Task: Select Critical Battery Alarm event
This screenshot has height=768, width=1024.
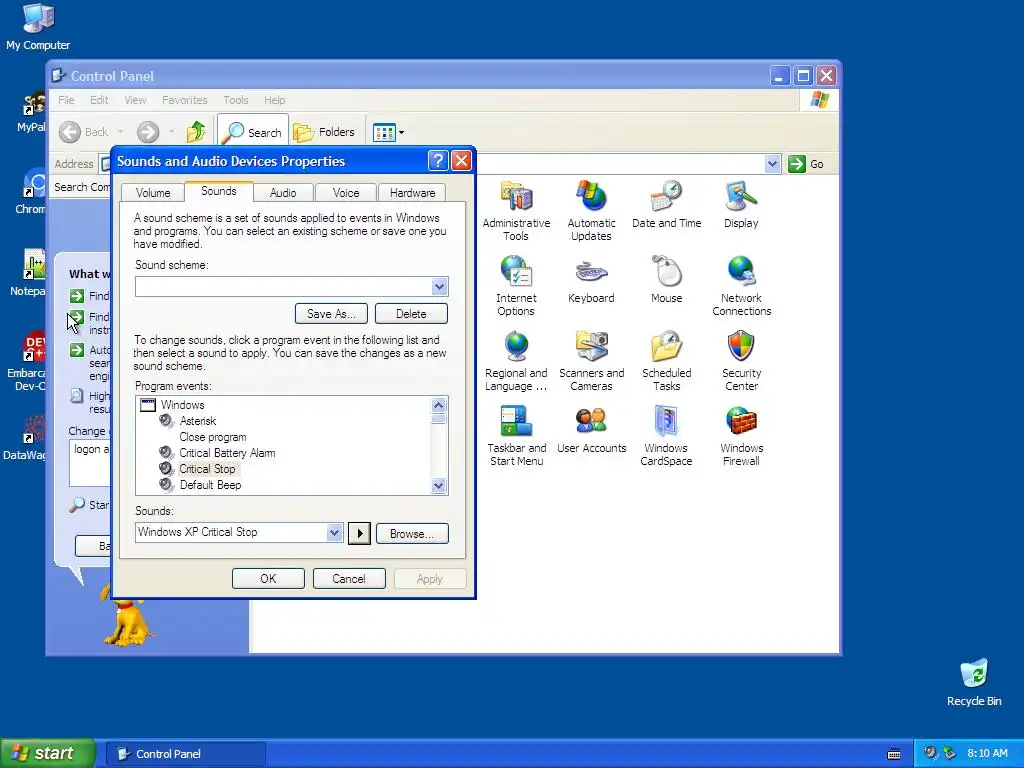Action: [x=227, y=453]
